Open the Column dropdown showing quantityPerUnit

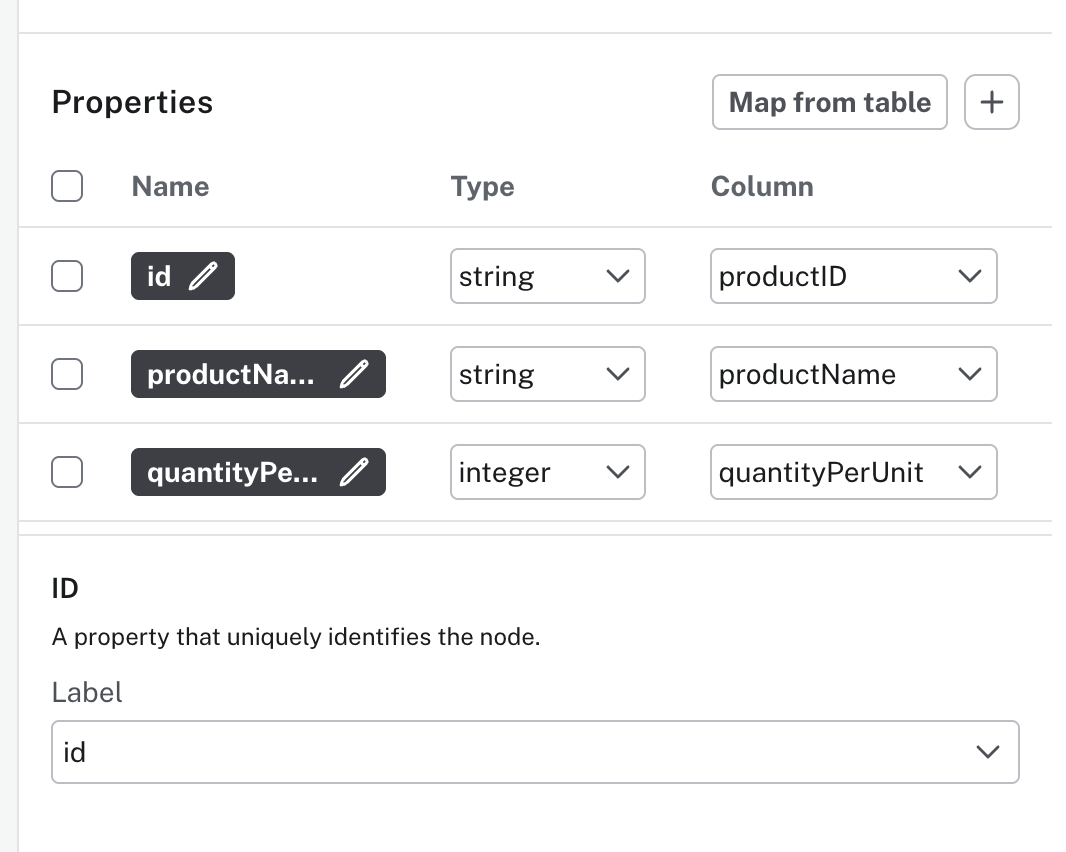point(853,472)
